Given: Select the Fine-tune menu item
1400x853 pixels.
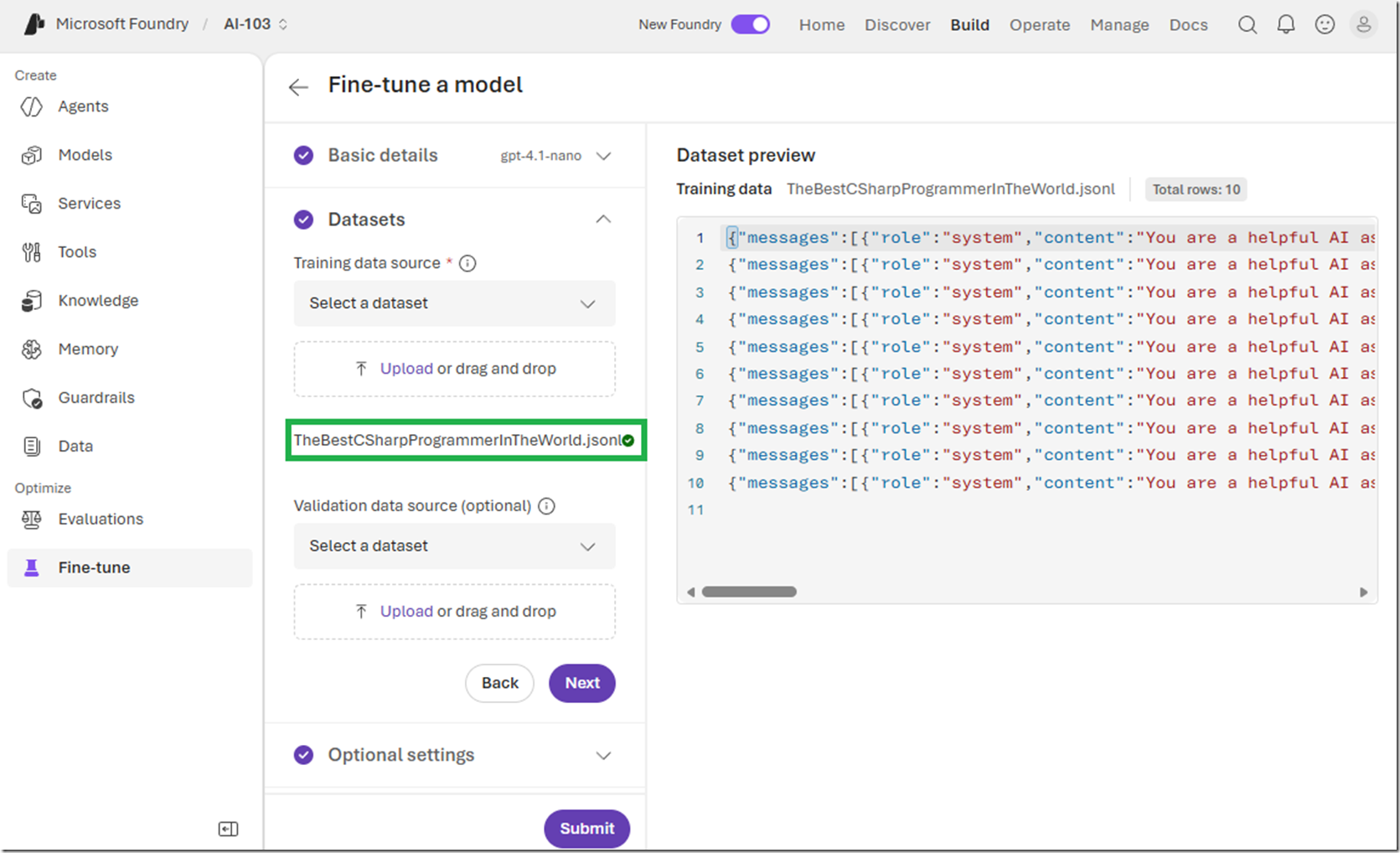Looking at the screenshot, I should (130, 568).
